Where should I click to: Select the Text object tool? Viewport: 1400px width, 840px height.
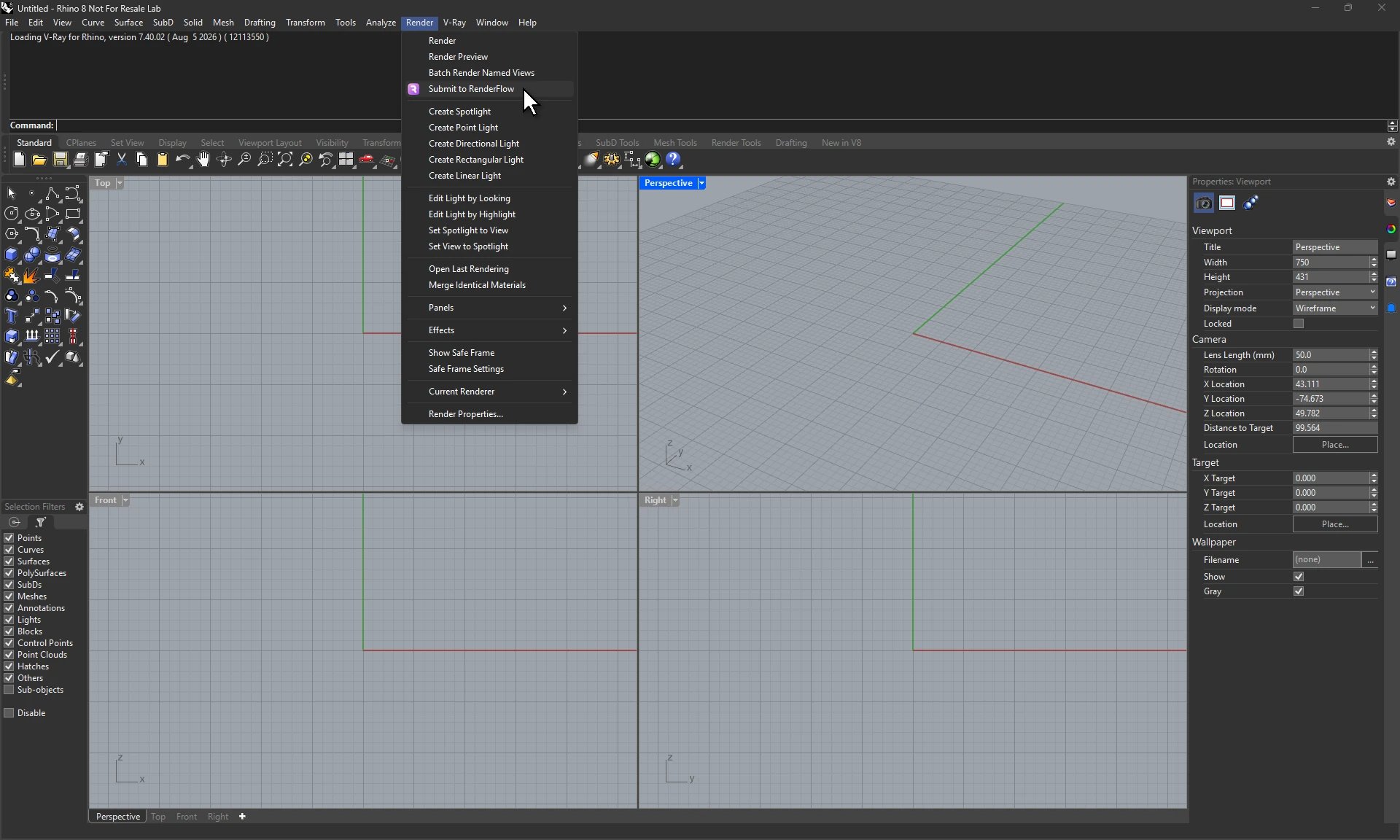click(x=12, y=316)
